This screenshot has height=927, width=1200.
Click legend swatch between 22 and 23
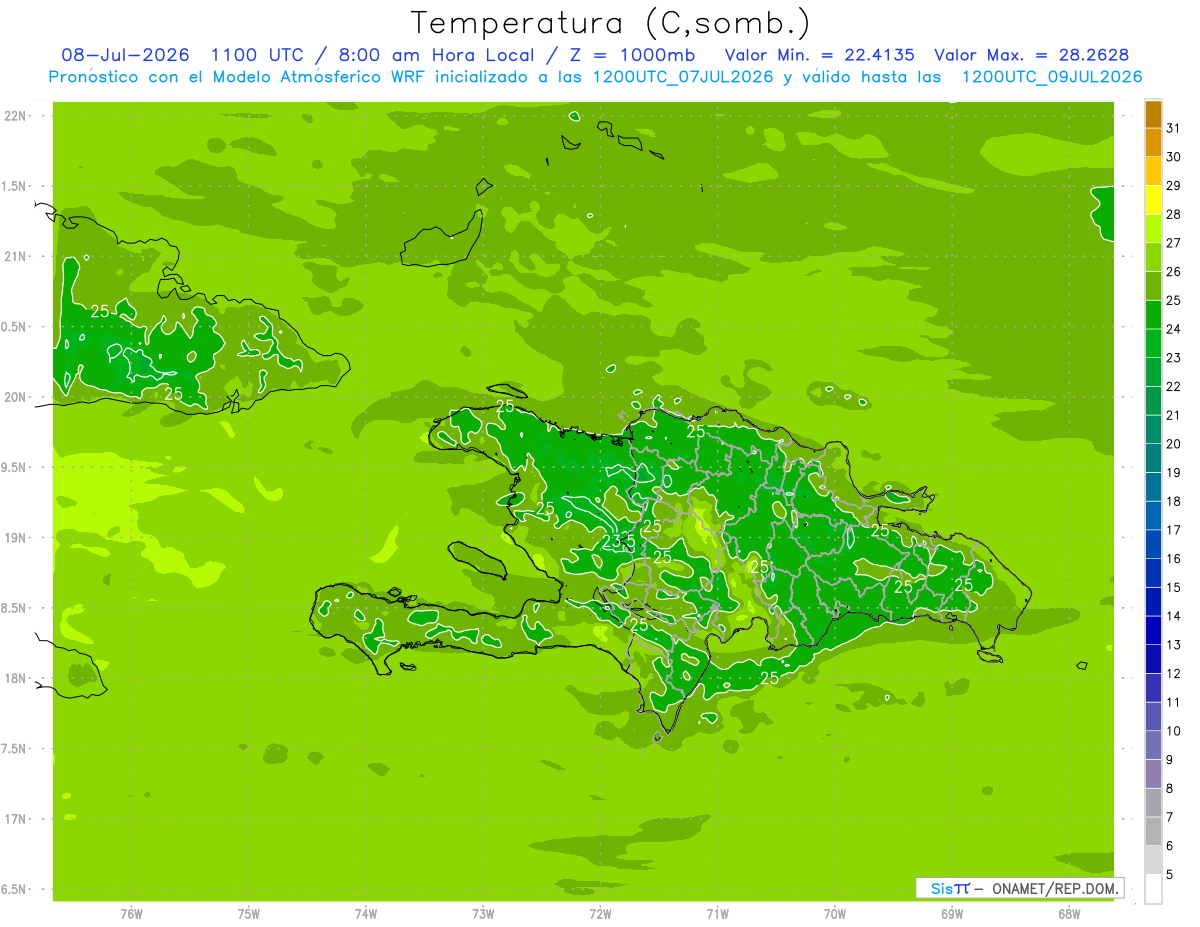coord(1153,372)
